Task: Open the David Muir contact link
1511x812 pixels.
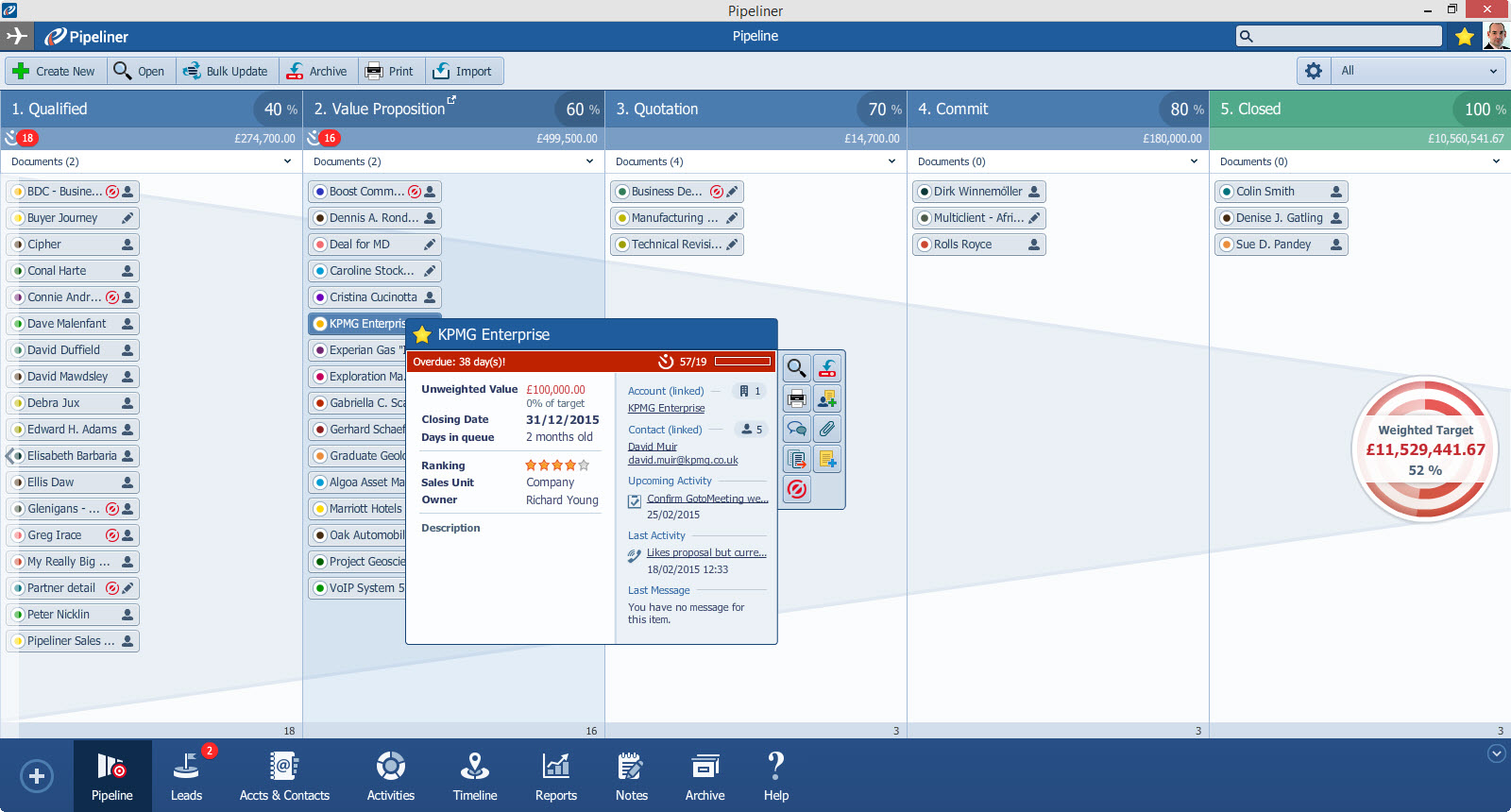Action: [653, 447]
